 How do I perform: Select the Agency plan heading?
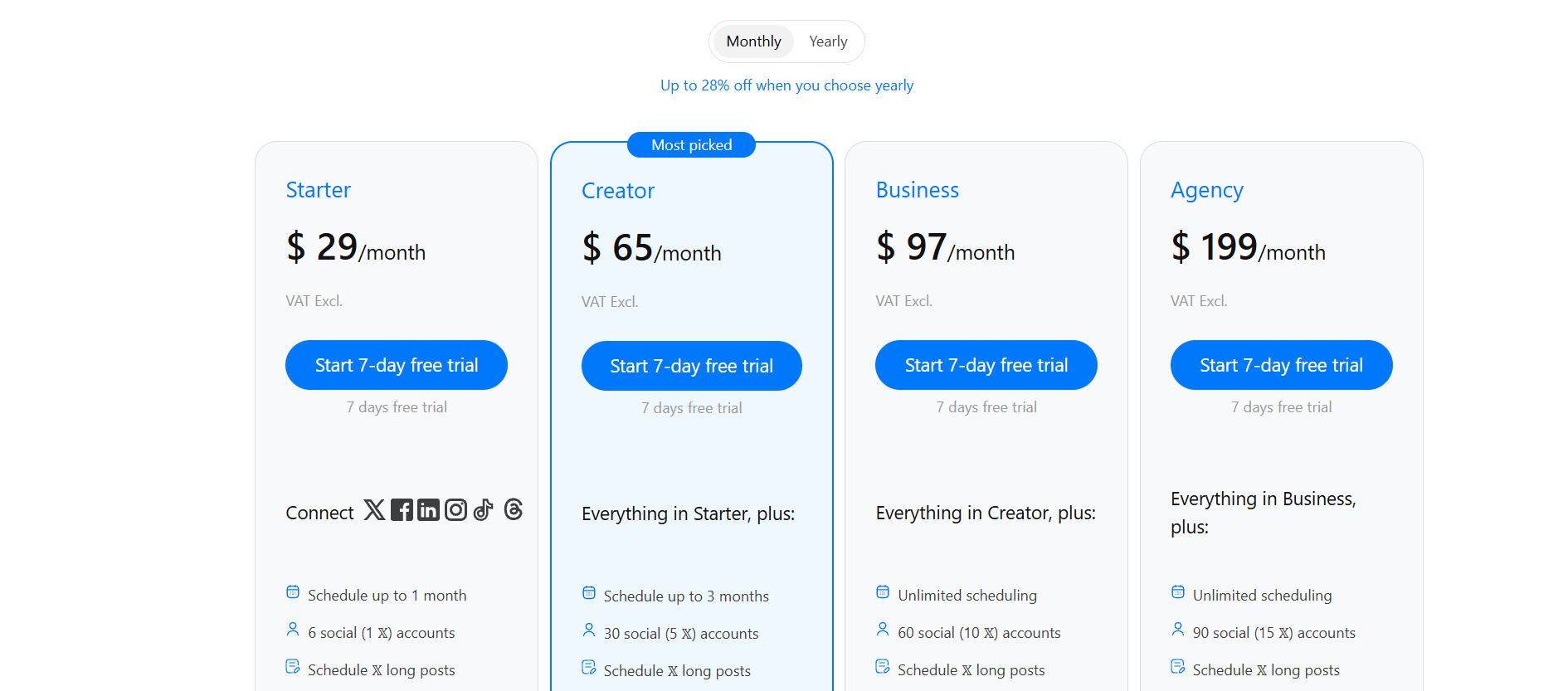1206,190
